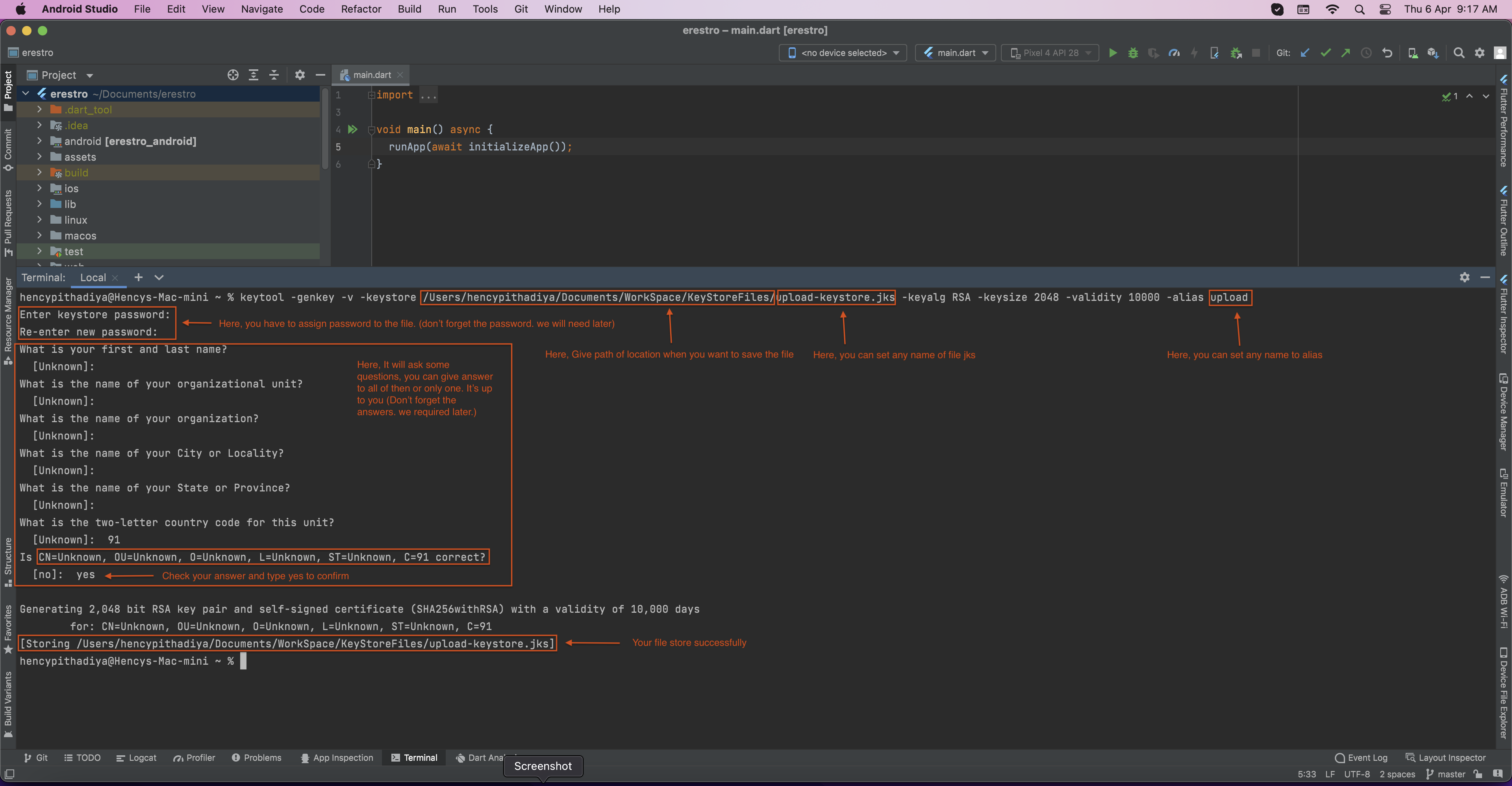The image size is (1512, 786).
Task: Click the 2 spaces indent indicator
Action: tap(1397, 774)
